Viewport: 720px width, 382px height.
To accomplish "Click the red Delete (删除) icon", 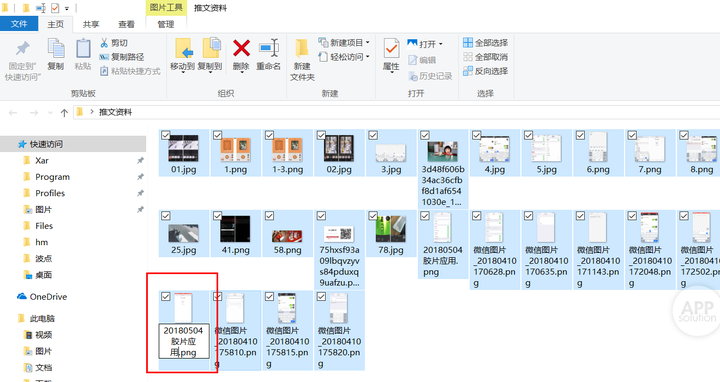I will click(x=241, y=48).
